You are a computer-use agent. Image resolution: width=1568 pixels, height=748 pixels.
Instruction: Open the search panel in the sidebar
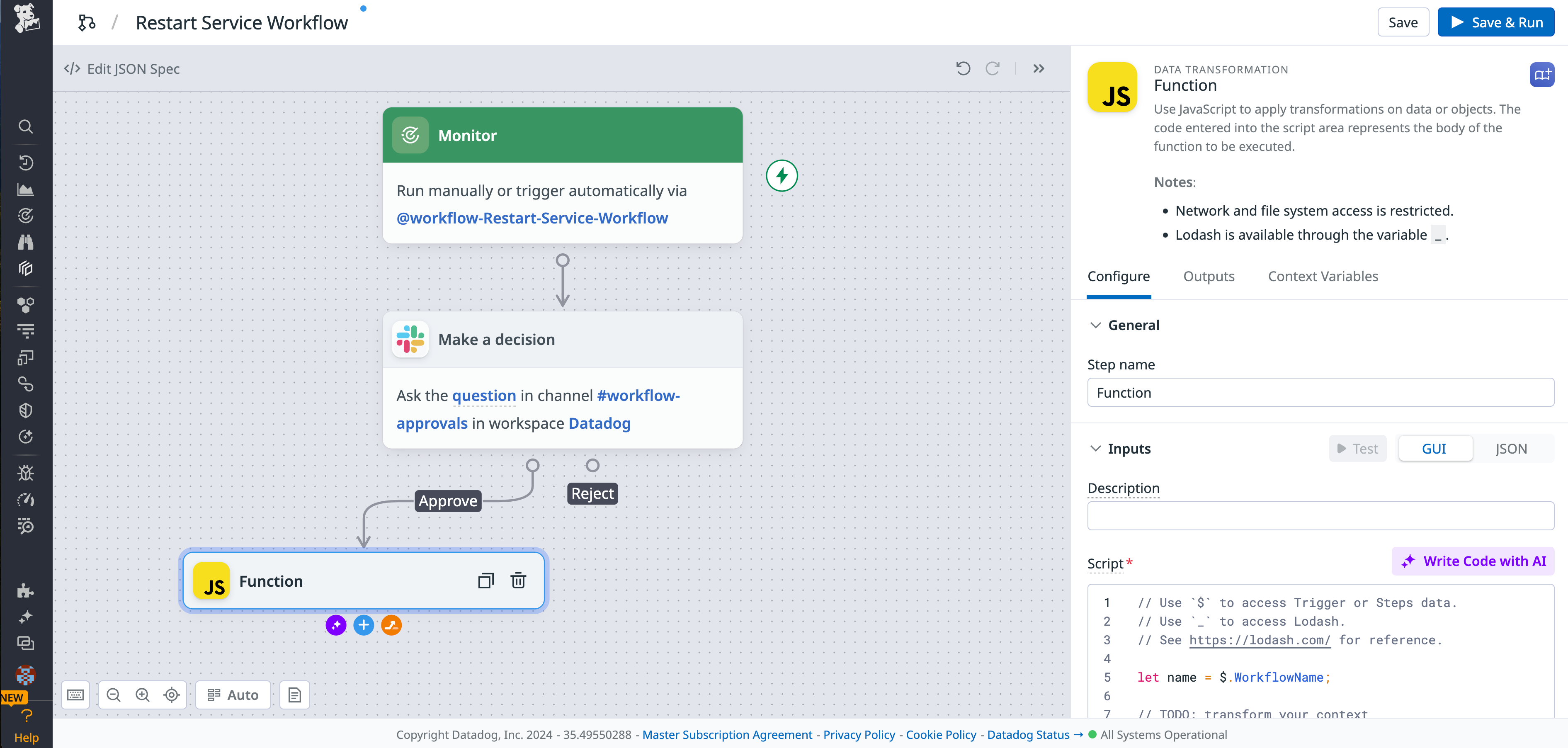coord(26,126)
